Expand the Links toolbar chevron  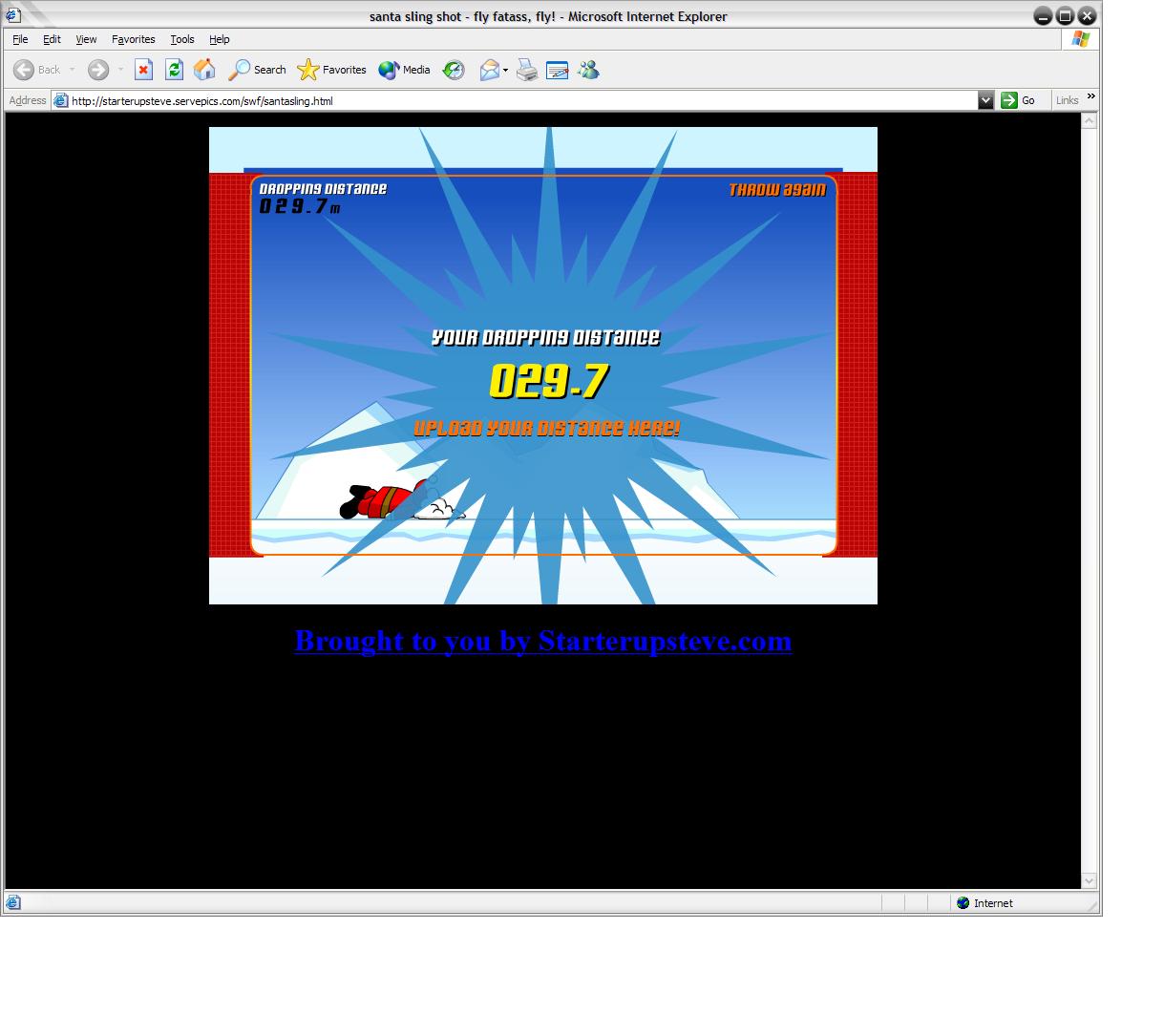(1090, 97)
